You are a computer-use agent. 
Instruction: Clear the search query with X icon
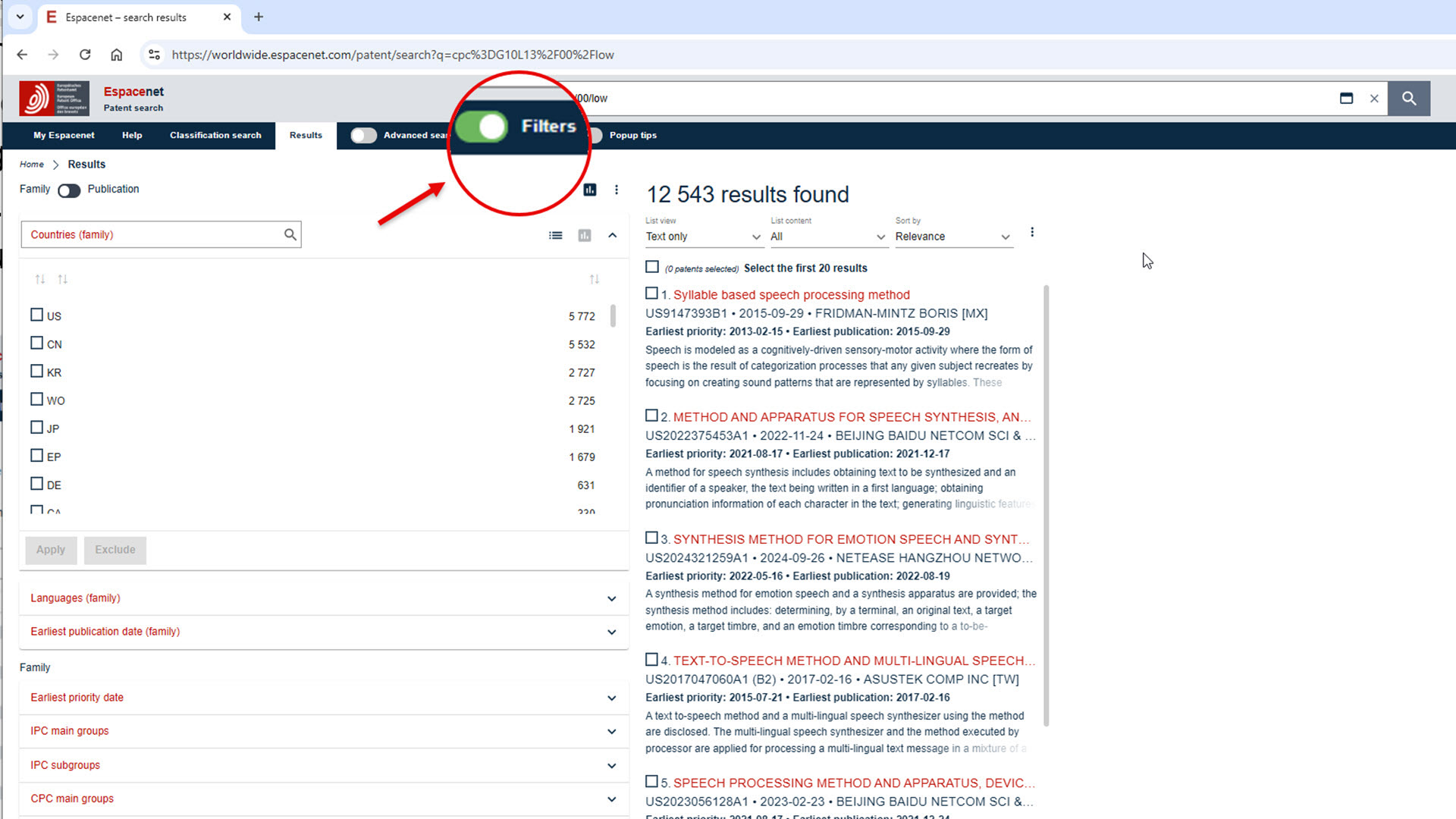(1373, 99)
